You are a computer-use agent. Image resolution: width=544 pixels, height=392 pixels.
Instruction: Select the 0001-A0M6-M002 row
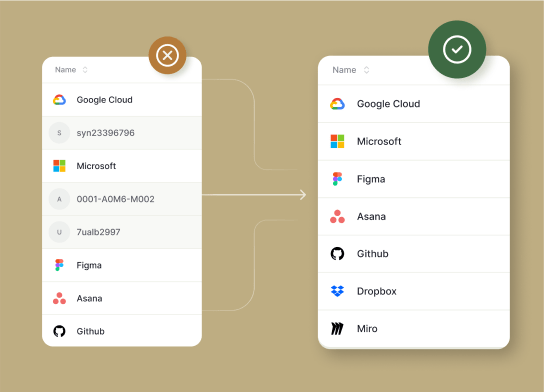point(122,199)
